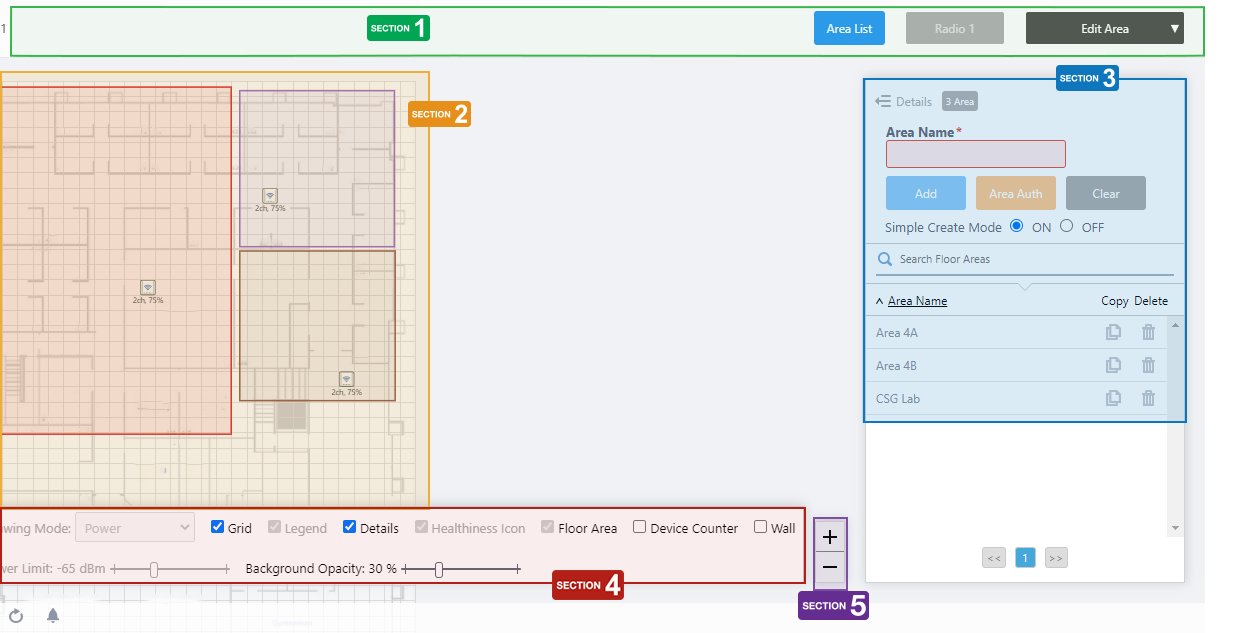This screenshot has width=1248, height=633.
Task: Sort list by Area Name header
Action: pos(917,301)
